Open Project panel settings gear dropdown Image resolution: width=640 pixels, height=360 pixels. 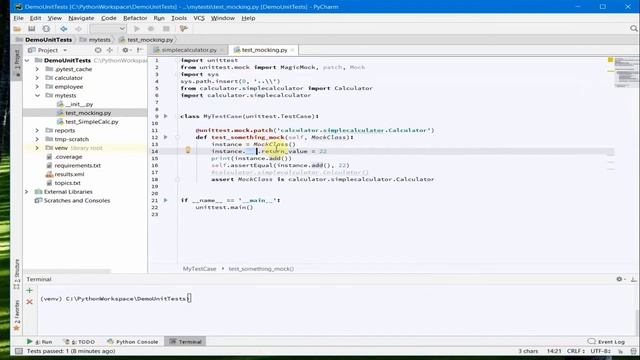(x=126, y=50)
